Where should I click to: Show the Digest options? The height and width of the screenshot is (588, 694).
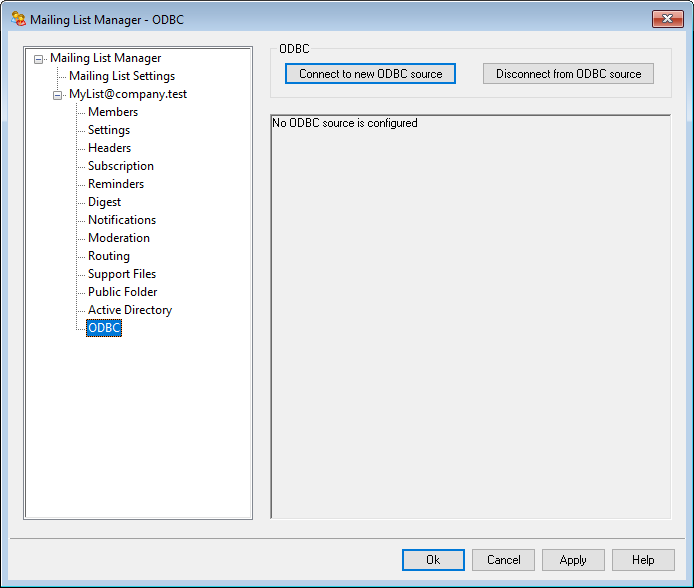pyautogui.click(x=104, y=202)
